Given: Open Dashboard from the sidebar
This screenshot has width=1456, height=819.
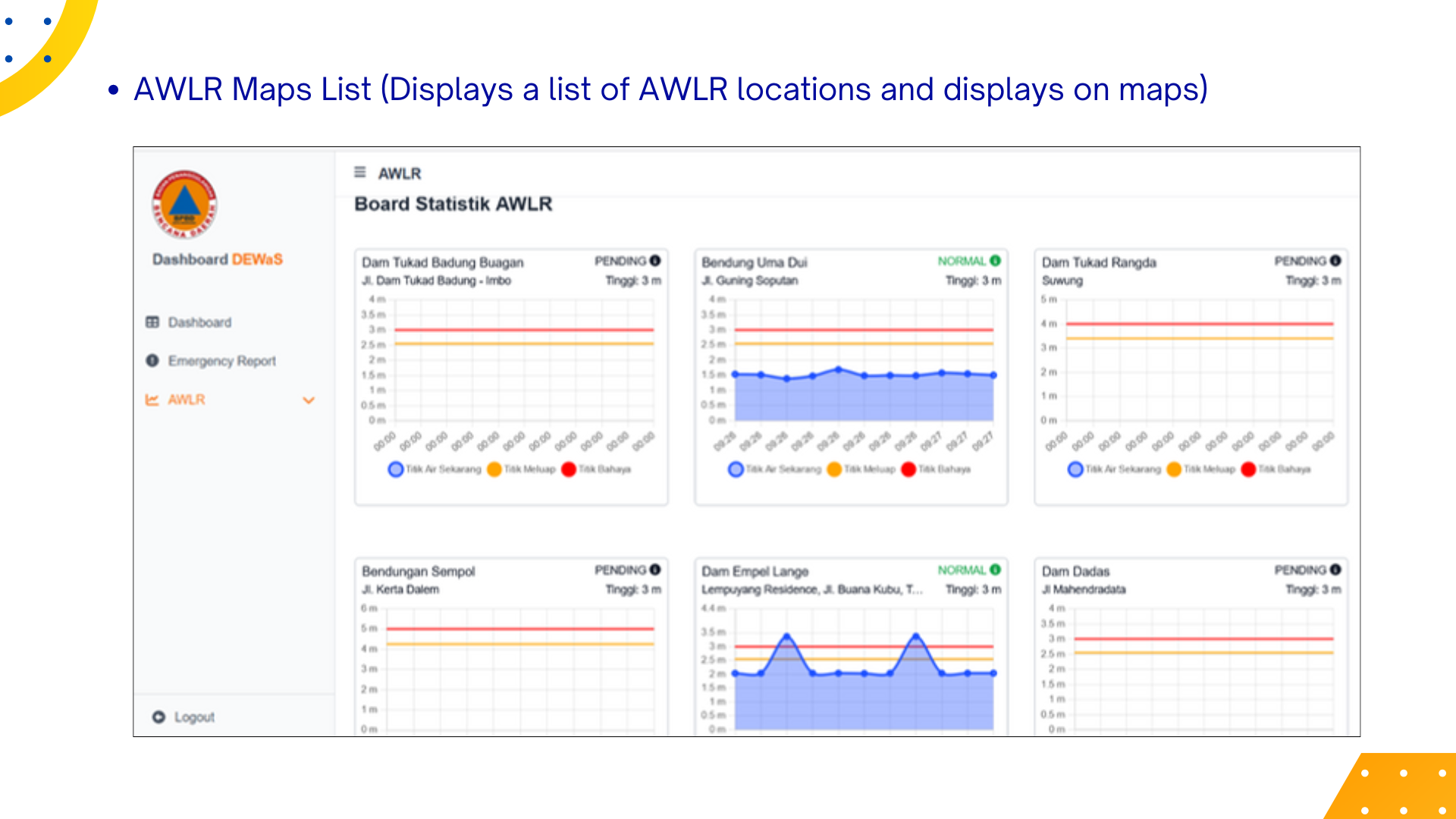Looking at the screenshot, I should 199,322.
